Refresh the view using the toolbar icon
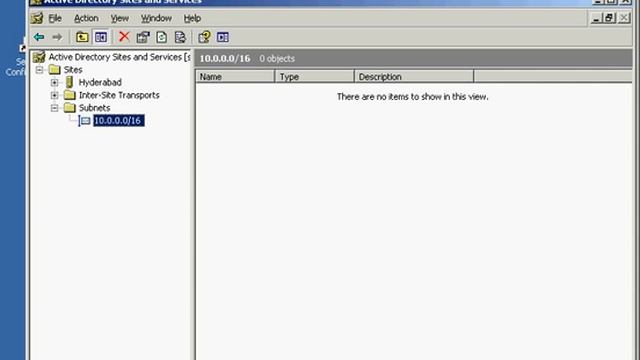 click(x=162, y=37)
